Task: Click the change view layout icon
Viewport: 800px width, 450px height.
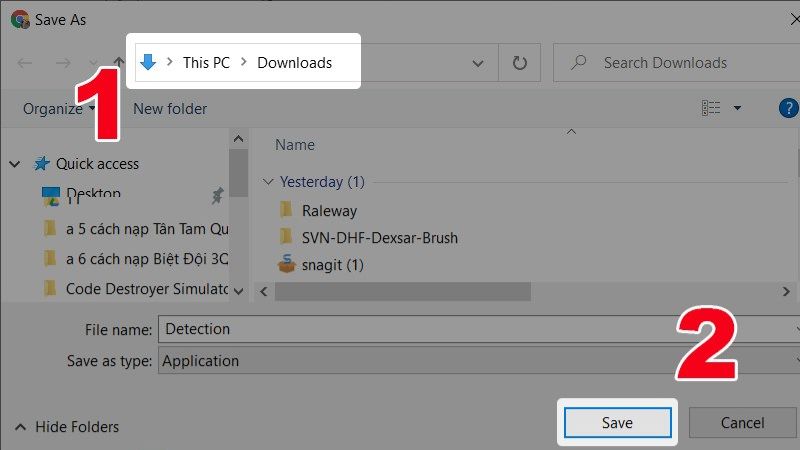Action: click(711, 108)
